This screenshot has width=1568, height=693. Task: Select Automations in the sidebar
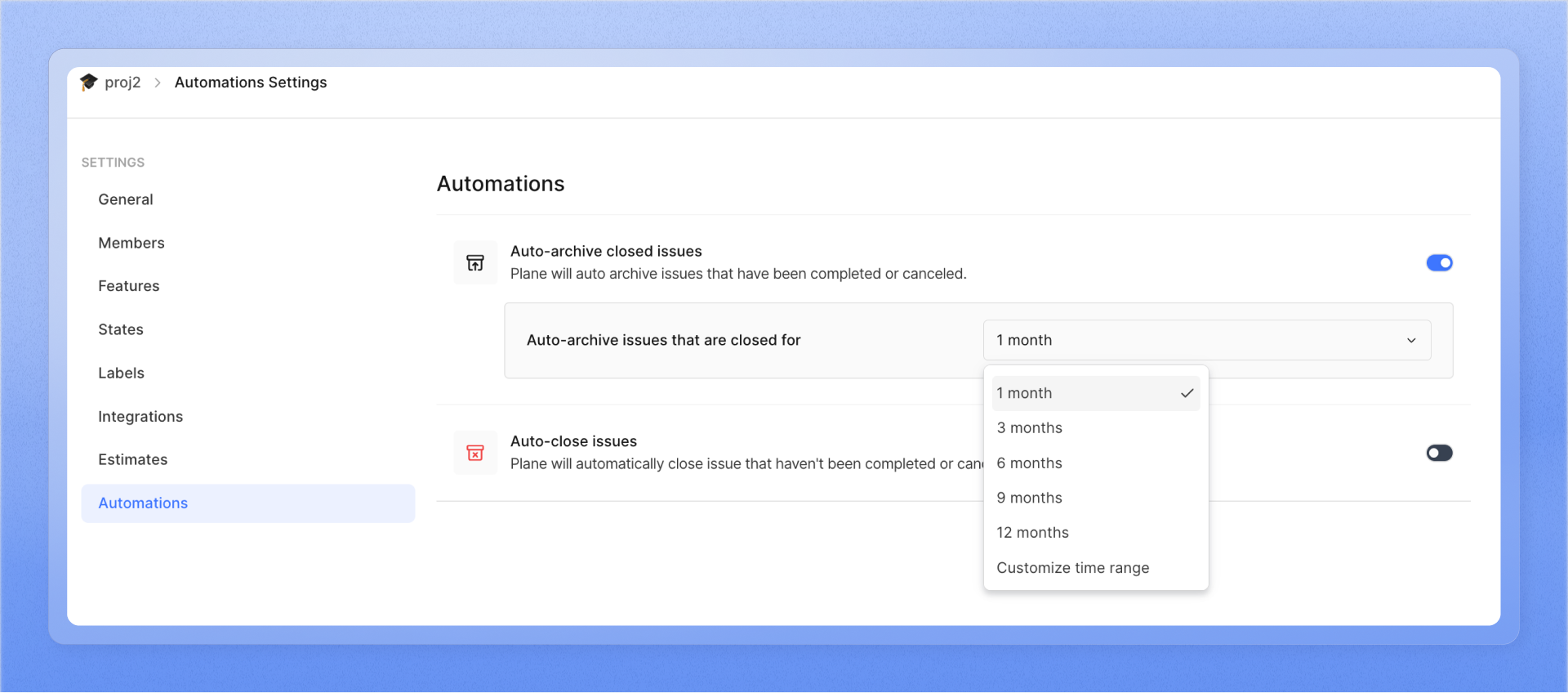click(x=248, y=503)
